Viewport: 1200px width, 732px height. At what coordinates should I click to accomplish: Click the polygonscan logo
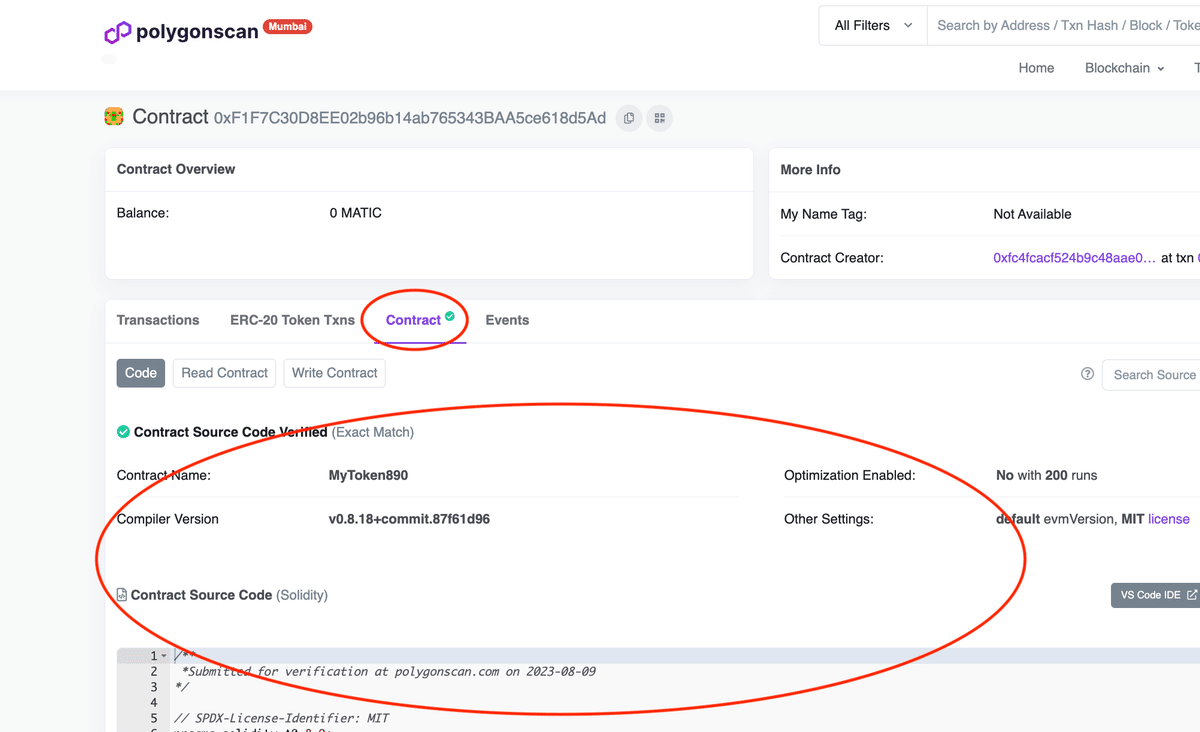(x=182, y=31)
